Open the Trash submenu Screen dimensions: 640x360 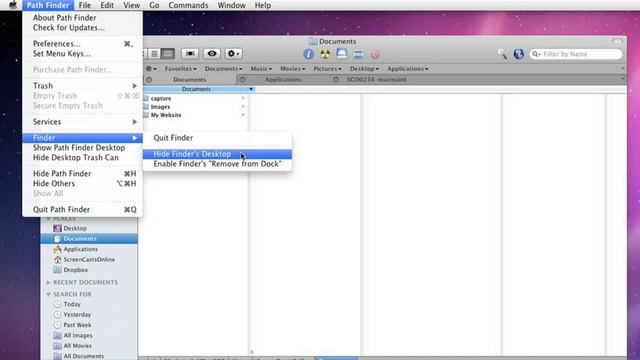tap(82, 86)
